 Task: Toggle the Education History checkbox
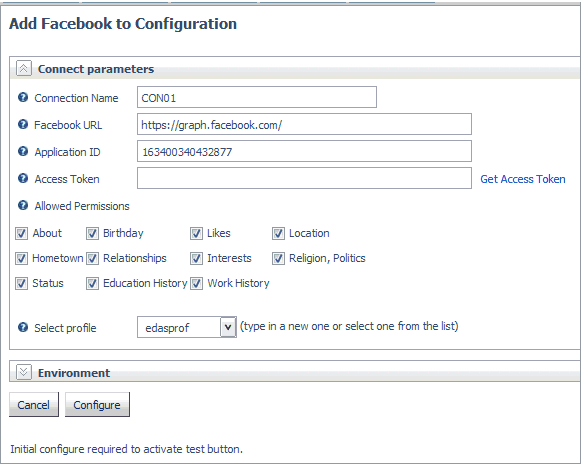(x=92, y=284)
